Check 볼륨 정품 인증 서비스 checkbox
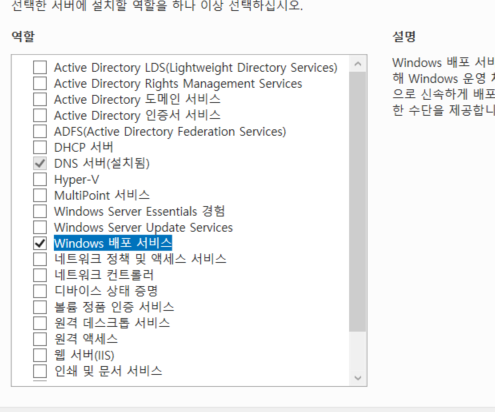Image resolution: width=495 pixels, height=412 pixels. click(x=40, y=307)
